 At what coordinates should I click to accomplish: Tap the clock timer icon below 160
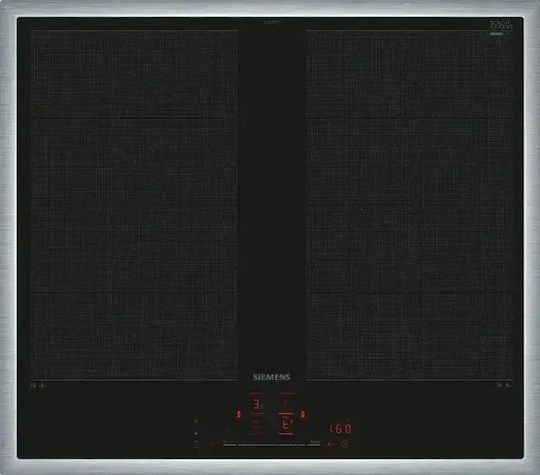point(346,444)
